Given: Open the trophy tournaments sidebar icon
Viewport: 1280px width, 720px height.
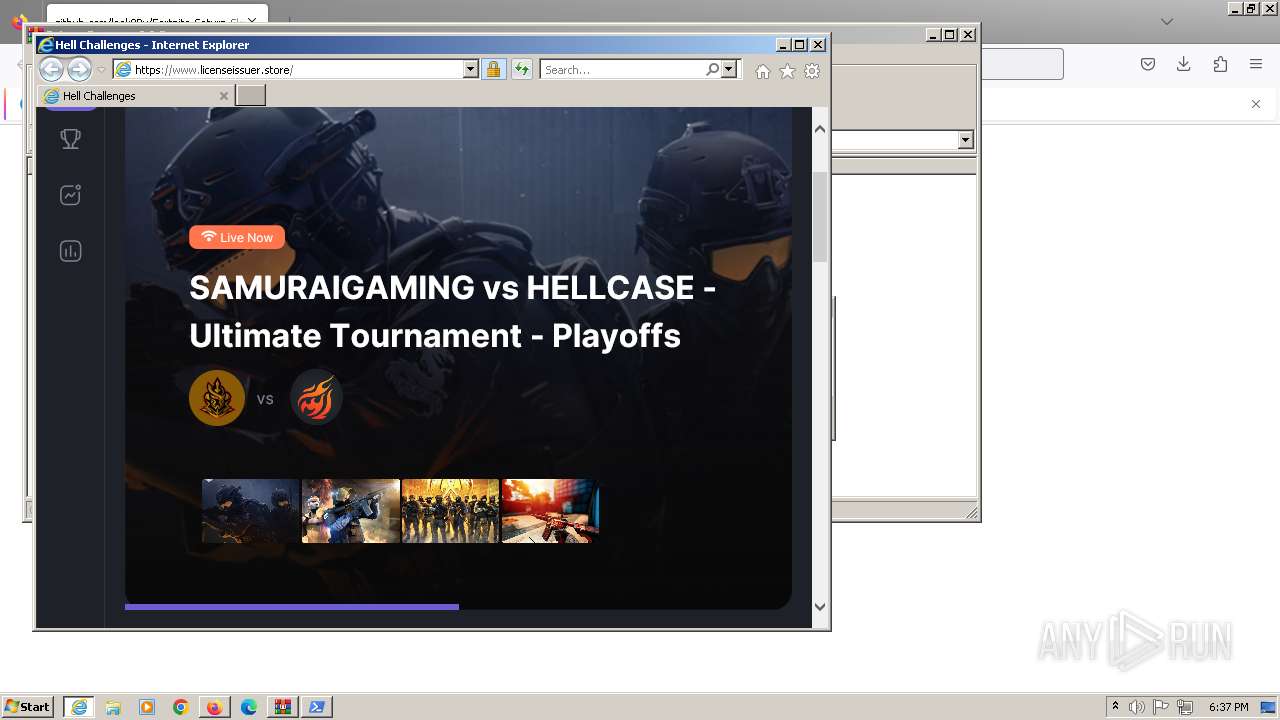Looking at the screenshot, I should (70, 139).
